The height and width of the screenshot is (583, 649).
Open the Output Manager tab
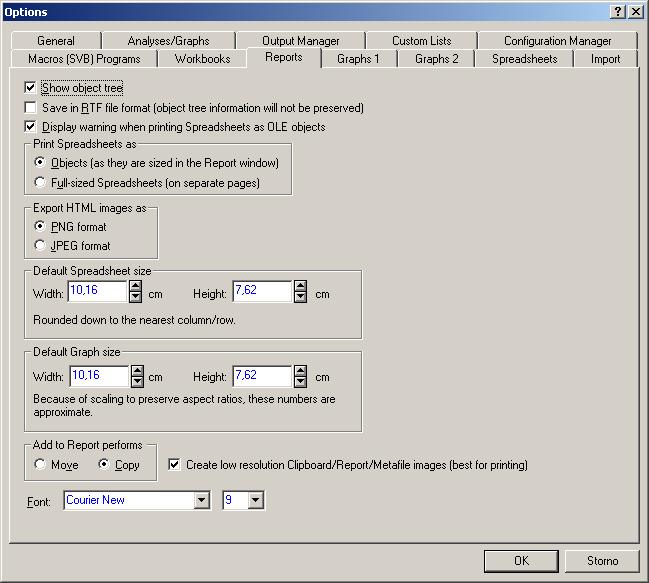tap(300, 41)
